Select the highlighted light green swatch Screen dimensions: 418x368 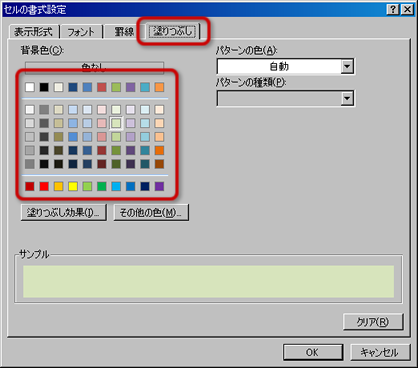click(x=116, y=123)
